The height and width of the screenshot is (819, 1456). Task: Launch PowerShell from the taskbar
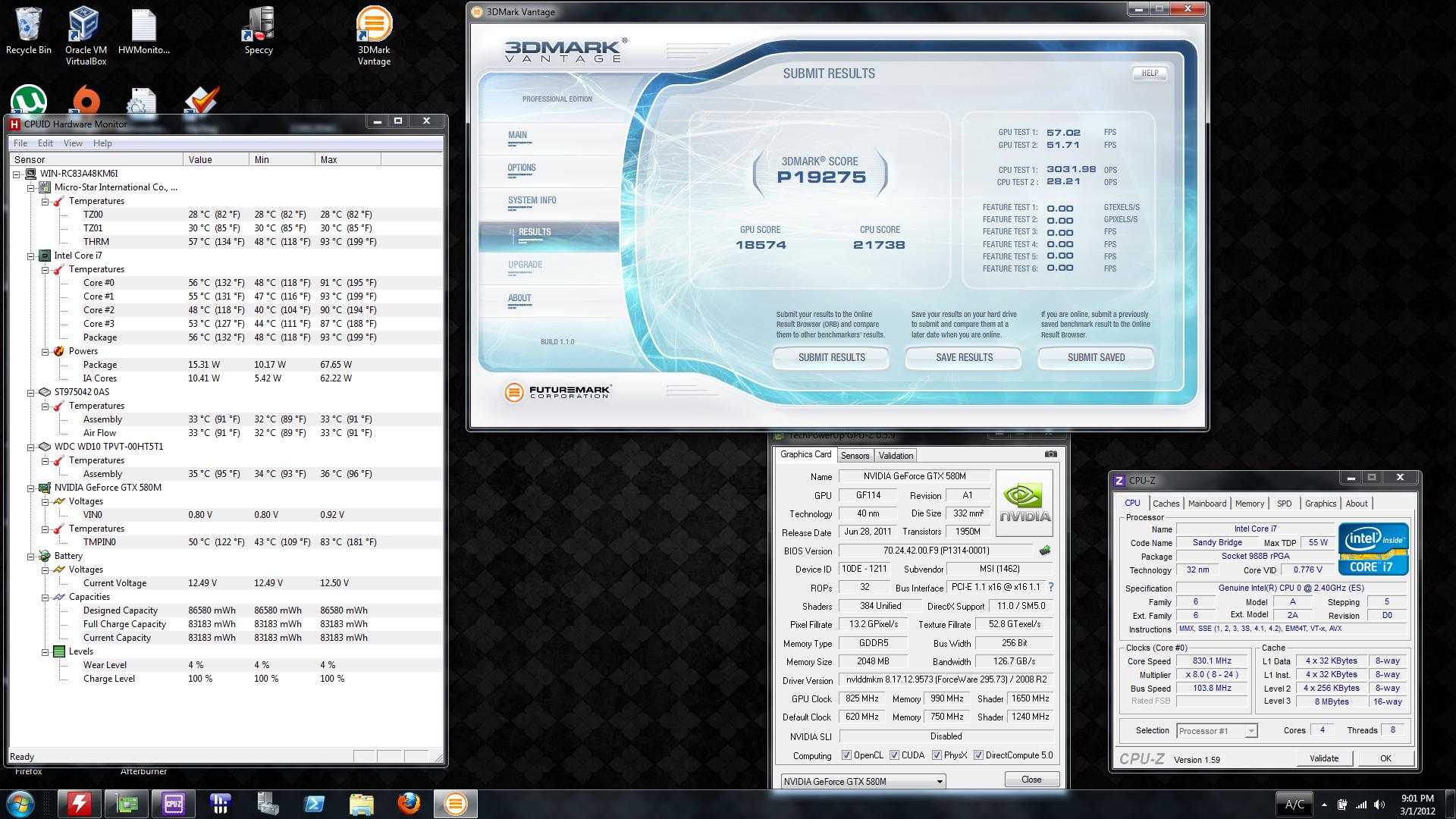pos(315,804)
